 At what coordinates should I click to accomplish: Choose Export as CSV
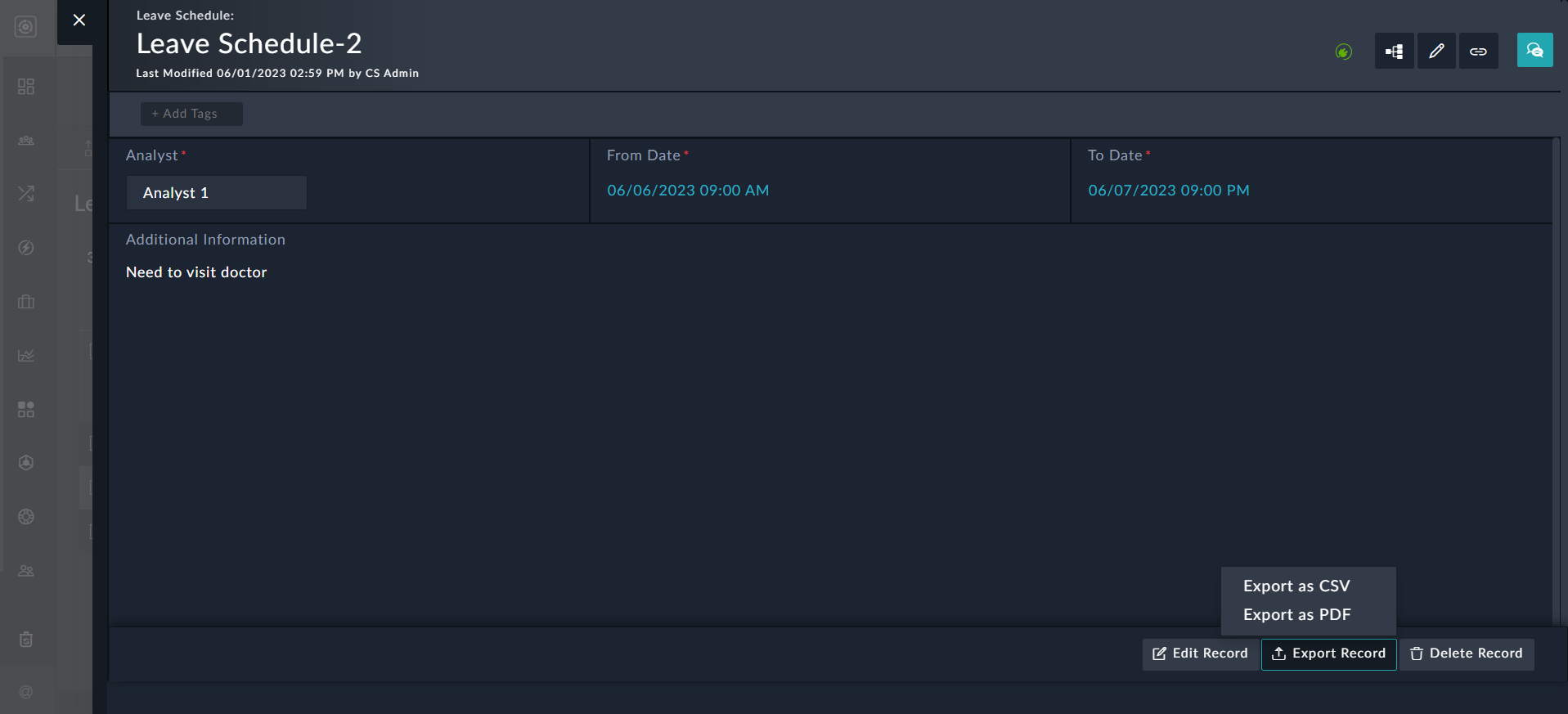pos(1296,586)
